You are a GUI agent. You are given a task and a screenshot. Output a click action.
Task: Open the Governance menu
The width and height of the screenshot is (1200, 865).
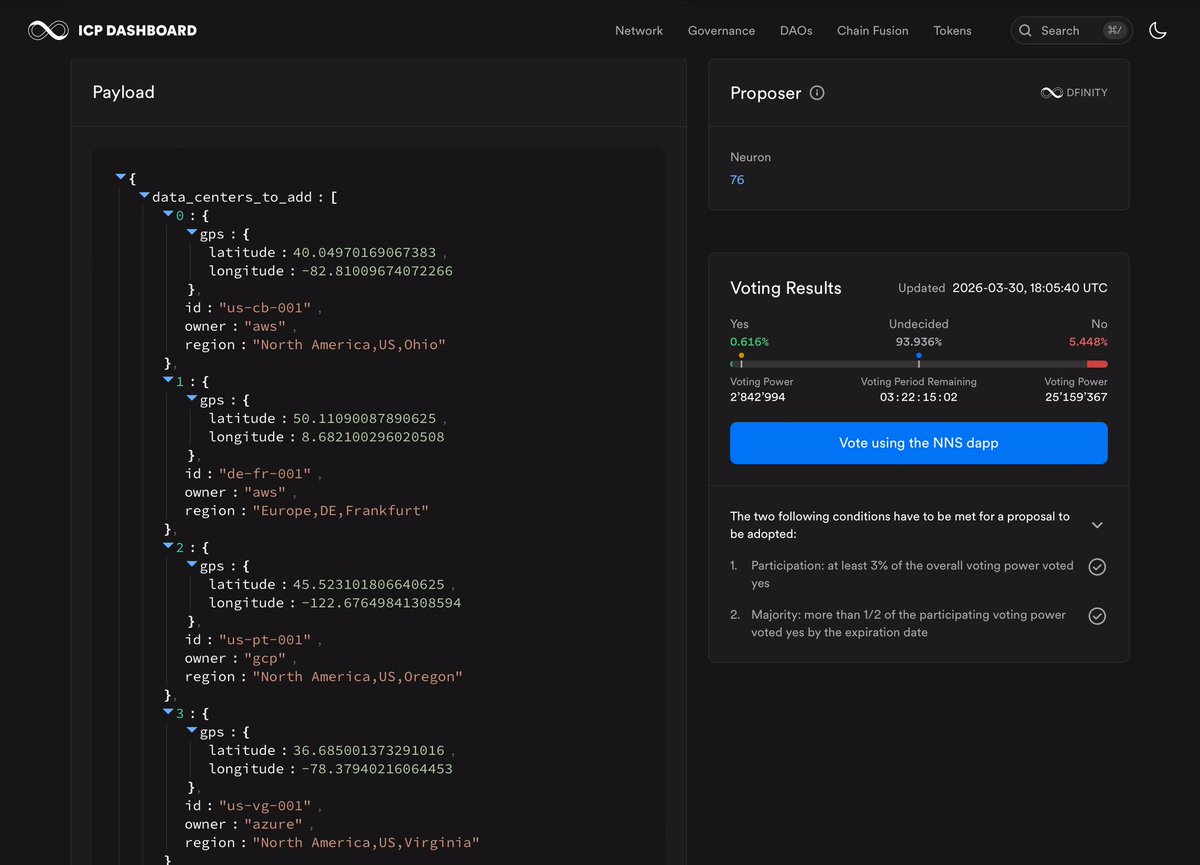pos(721,31)
